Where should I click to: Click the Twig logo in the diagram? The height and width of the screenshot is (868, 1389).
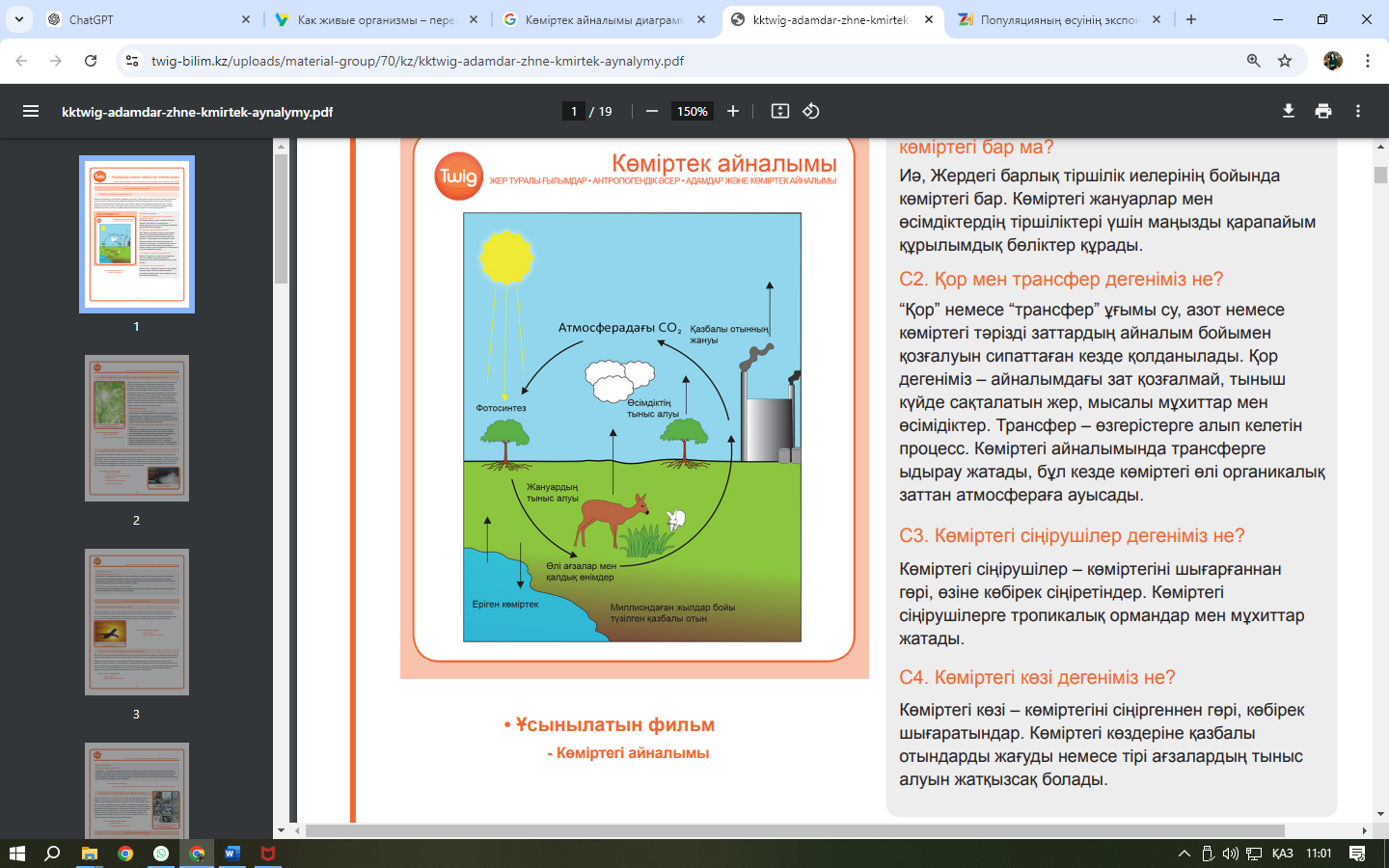point(458,176)
